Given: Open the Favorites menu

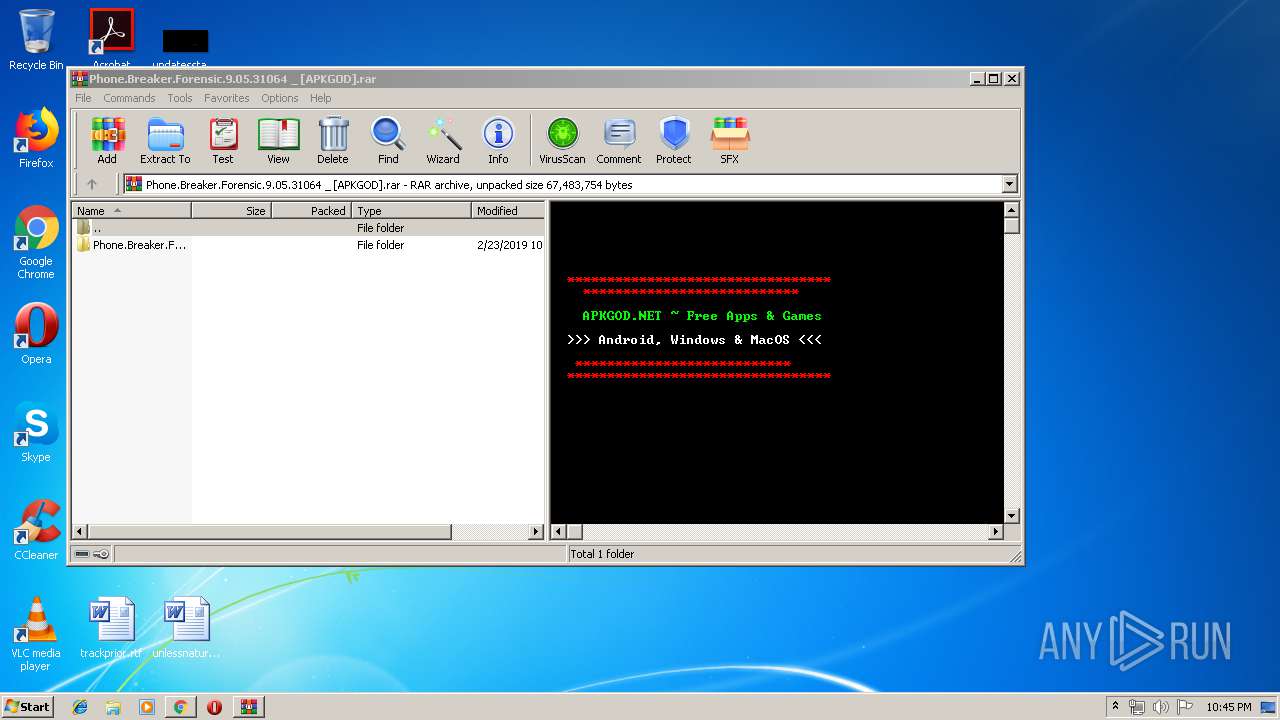Looking at the screenshot, I should point(227,98).
